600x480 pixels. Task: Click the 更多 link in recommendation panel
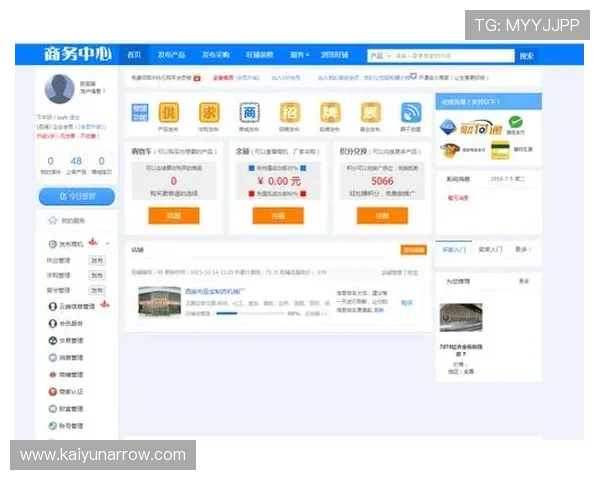pos(523,281)
